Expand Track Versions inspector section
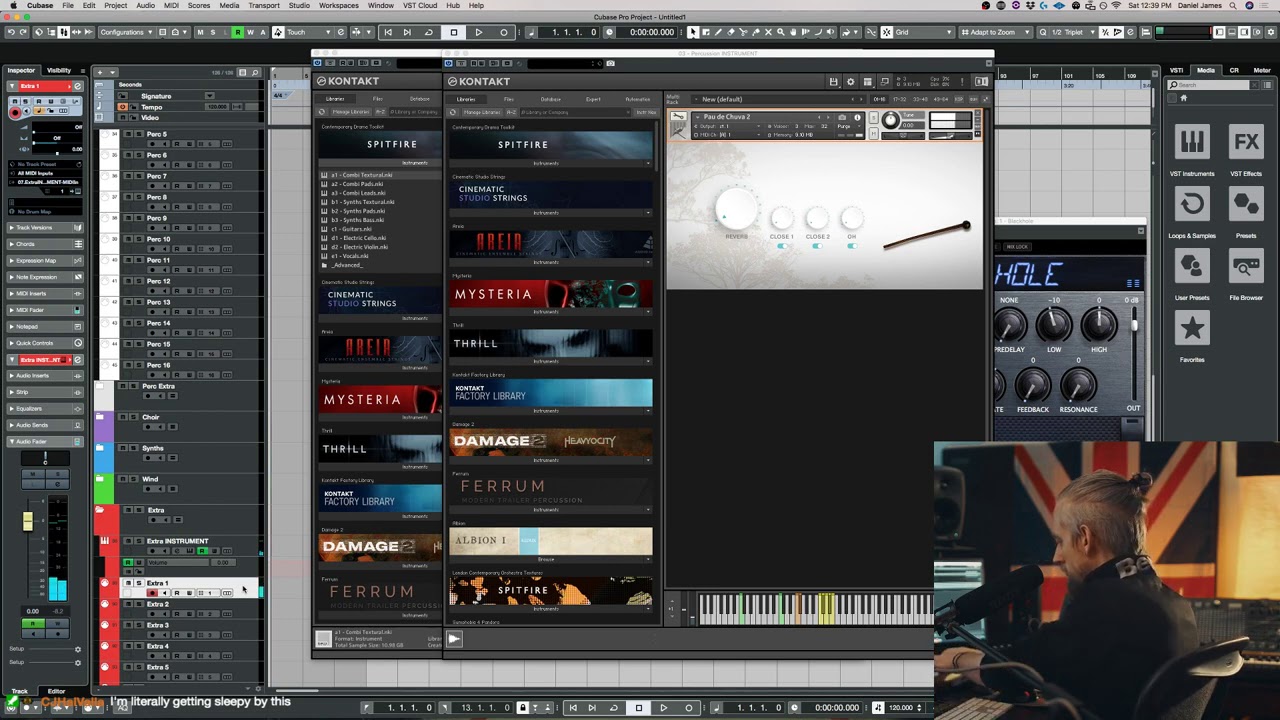 click(x=43, y=227)
